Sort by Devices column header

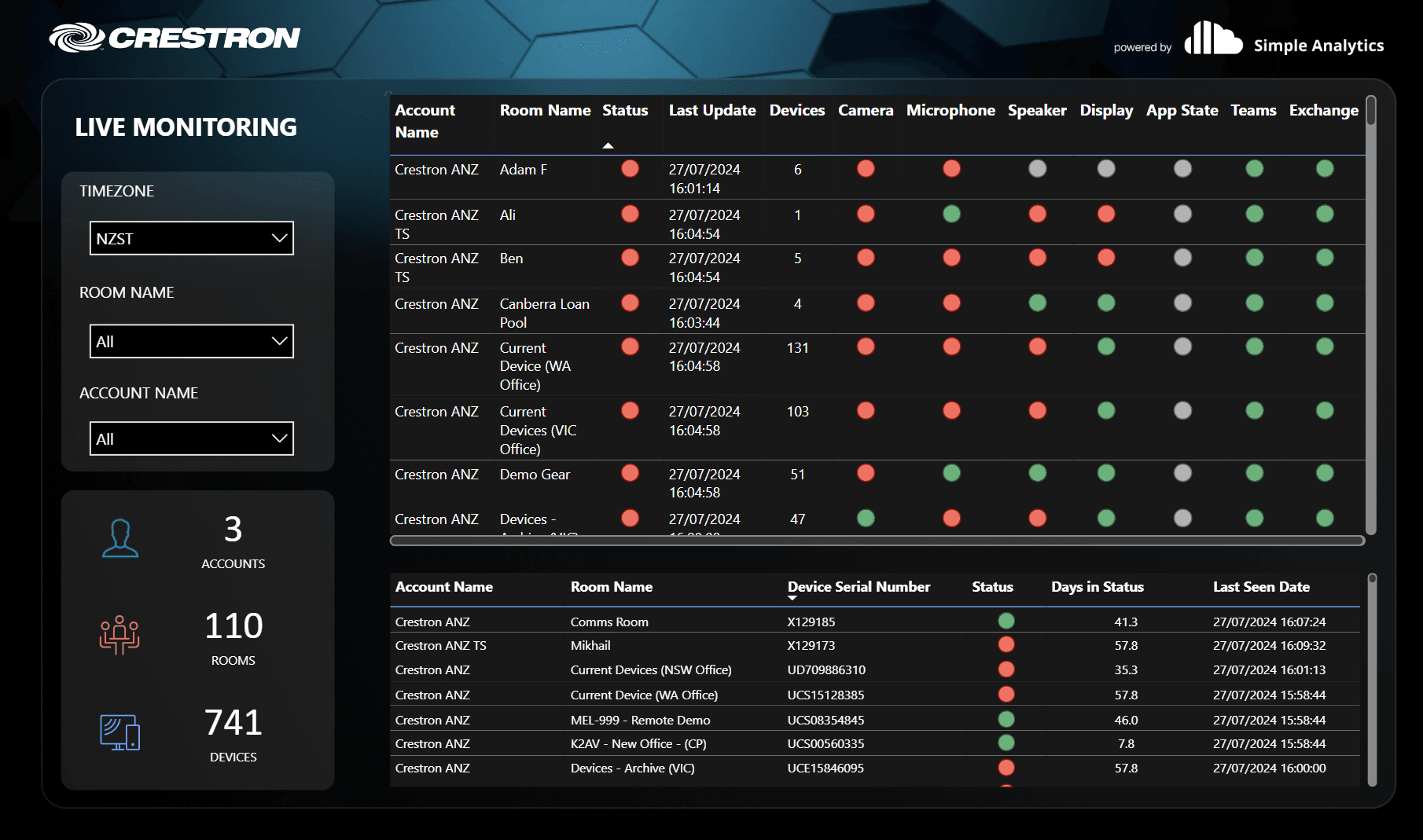point(797,110)
